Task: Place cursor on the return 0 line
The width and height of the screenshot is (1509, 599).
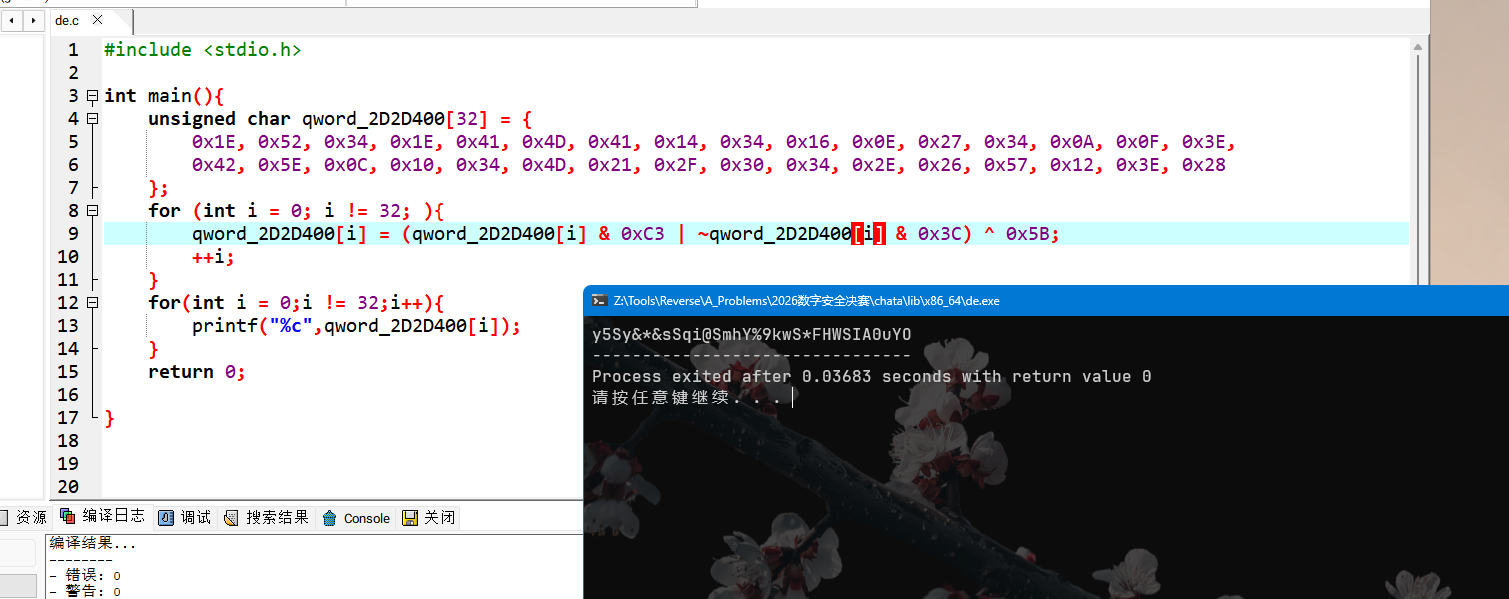Action: pyautogui.click(x=196, y=372)
